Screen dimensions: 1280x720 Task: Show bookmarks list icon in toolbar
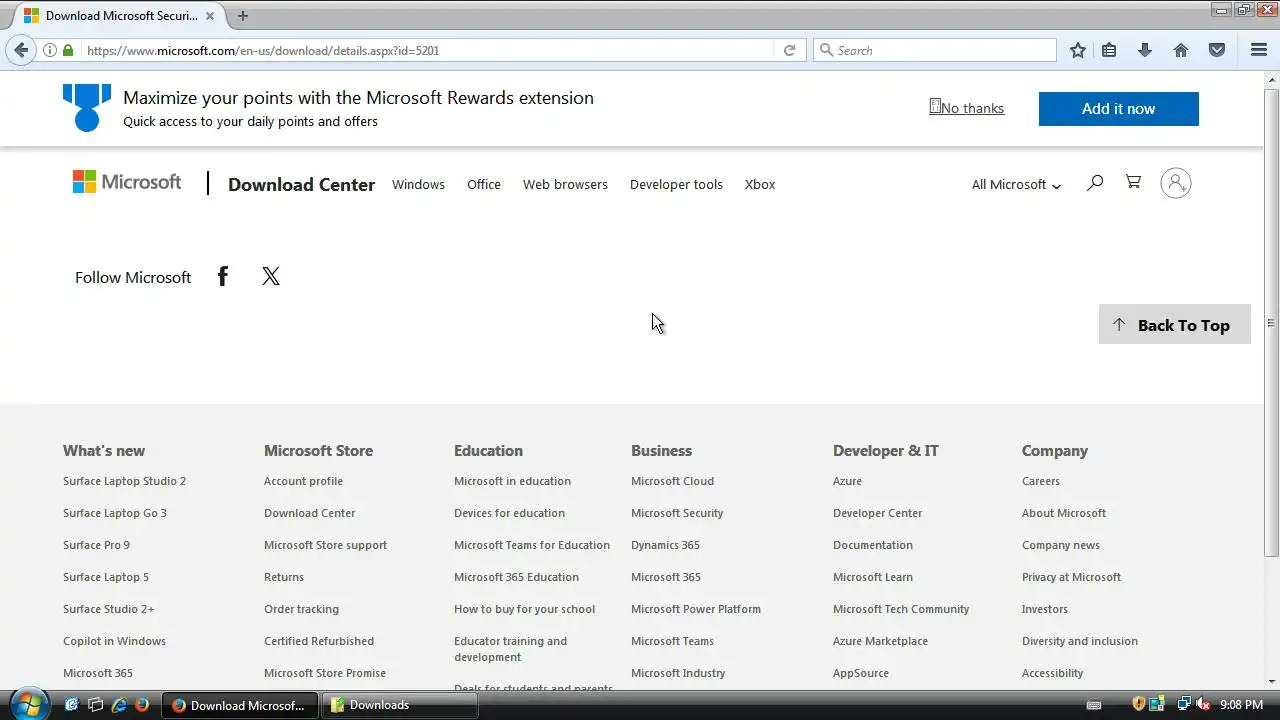(1109, 50)
